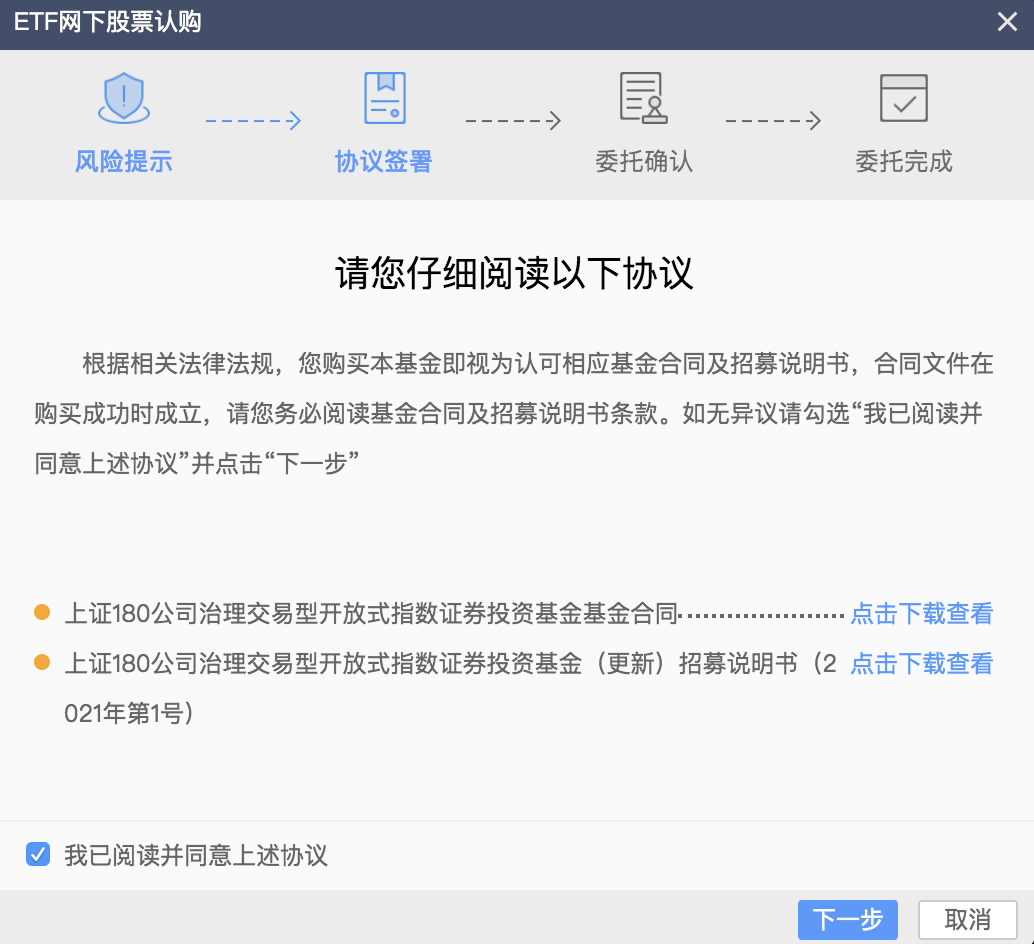Uncheck the 我已阅读并同意上述协议 checkbox
Image resolution: width=1034 pixels, height=944 pixels.
tap(38, 855)
